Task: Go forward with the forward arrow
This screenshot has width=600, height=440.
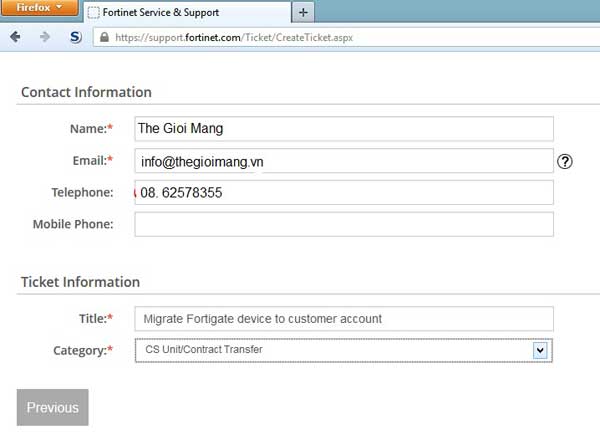Action: pos(45,37)
